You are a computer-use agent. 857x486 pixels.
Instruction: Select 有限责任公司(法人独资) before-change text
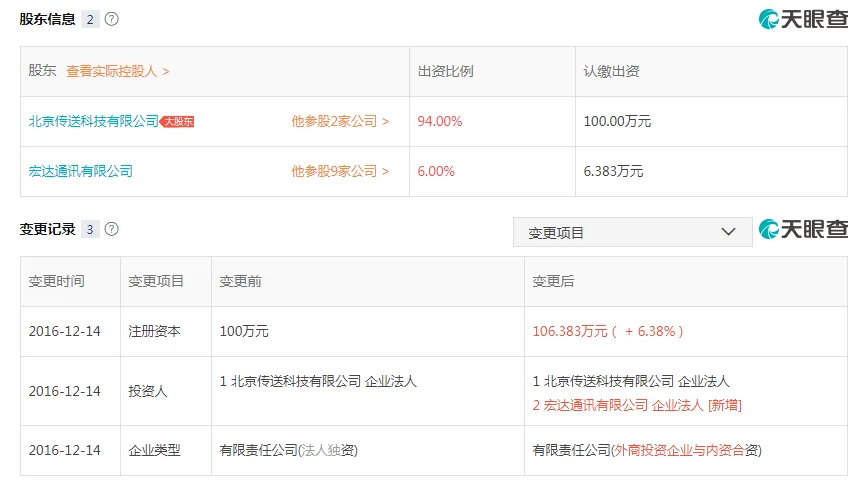tap(289, 450)
